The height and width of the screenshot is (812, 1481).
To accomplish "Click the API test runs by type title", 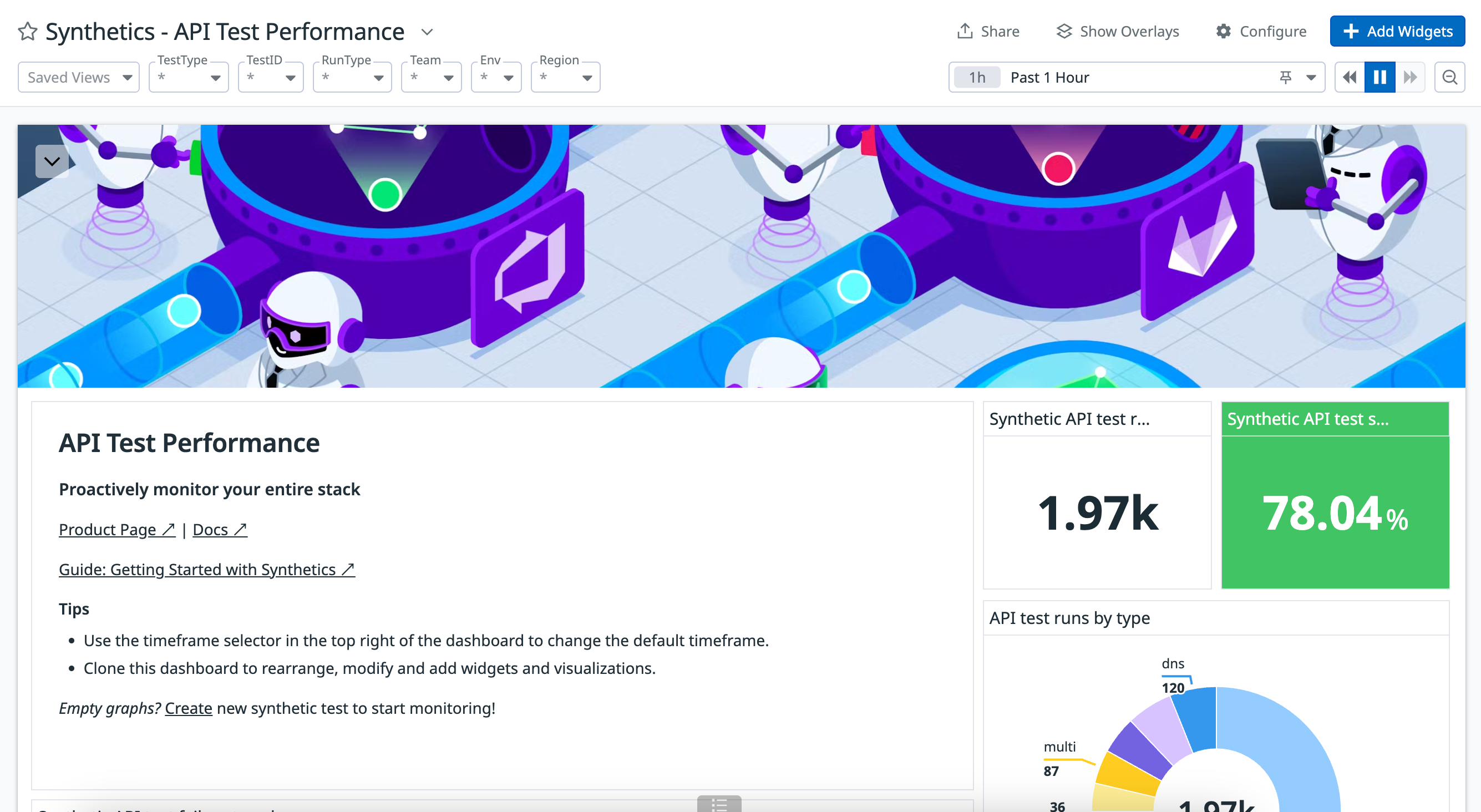I will click(1069, 618).
